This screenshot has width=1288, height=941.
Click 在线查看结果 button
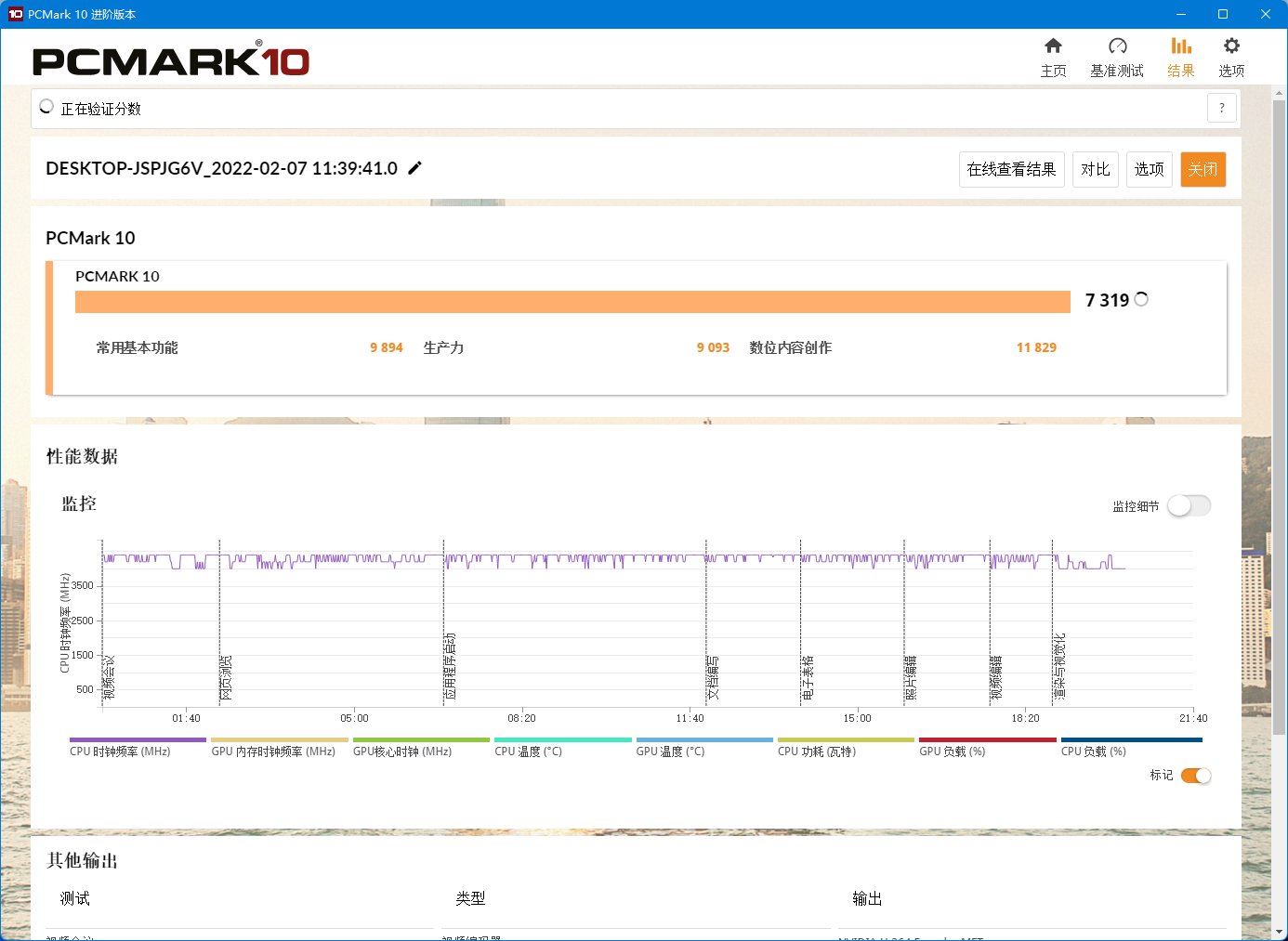1011,169
